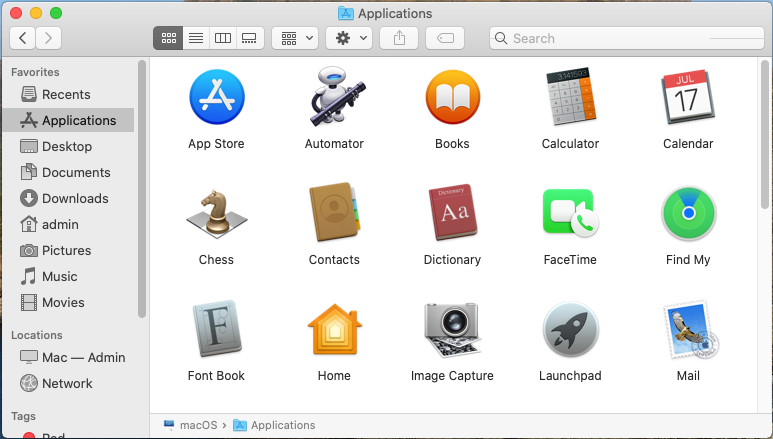
Task: Select the Launchpad rocket icon
Action: tap(569, 329)
